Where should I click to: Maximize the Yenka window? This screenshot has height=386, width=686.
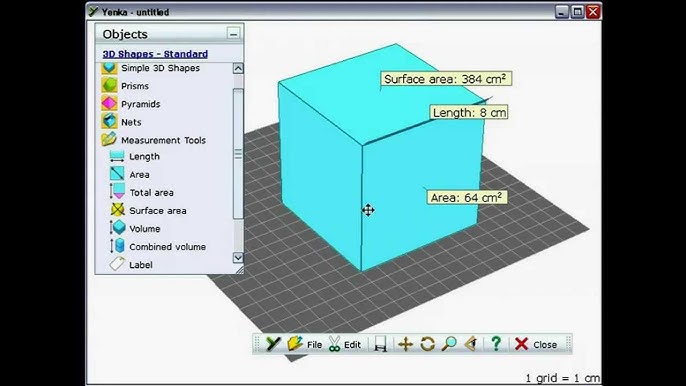pyautogui.click(x=578, y=12)
